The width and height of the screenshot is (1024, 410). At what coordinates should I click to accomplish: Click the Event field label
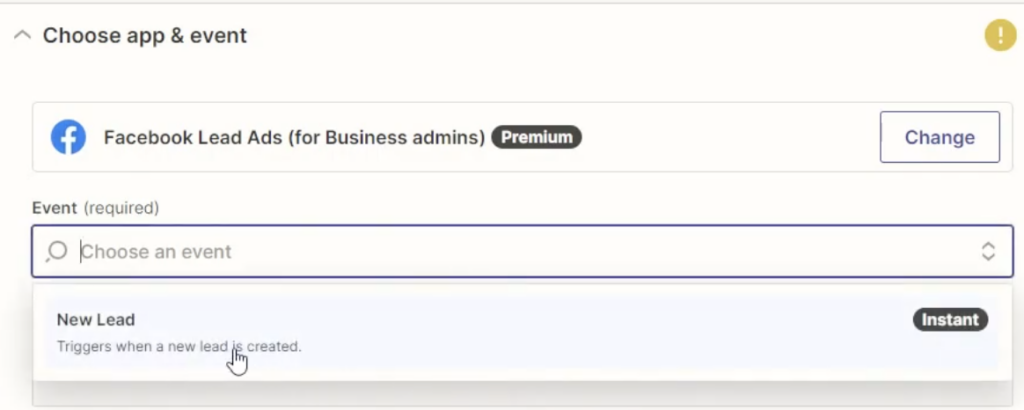tap(54, 208)
